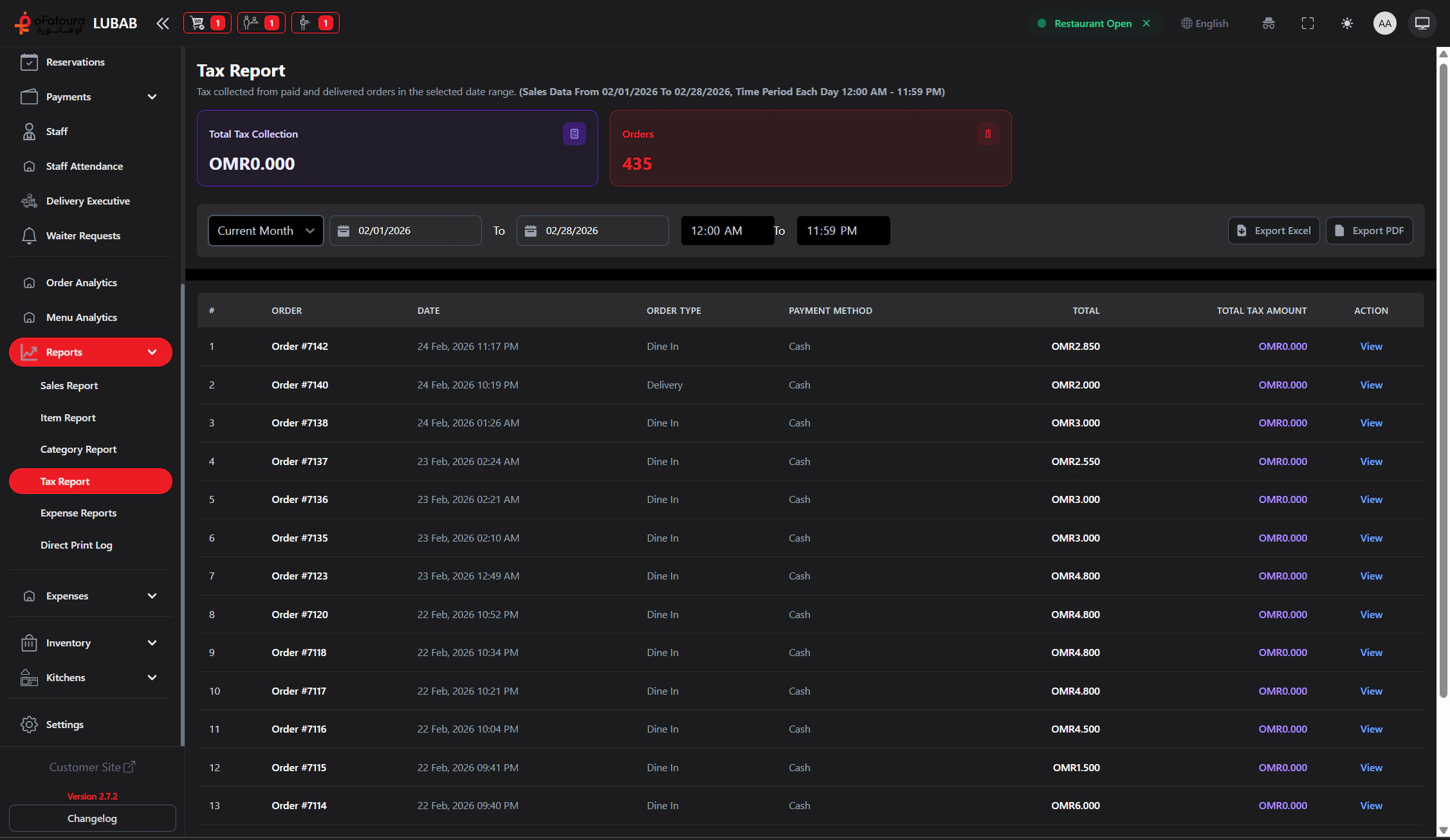1450x840 pixels.
Task: Open Sales Report from the sidebar
Action: [x=69, y=385]
